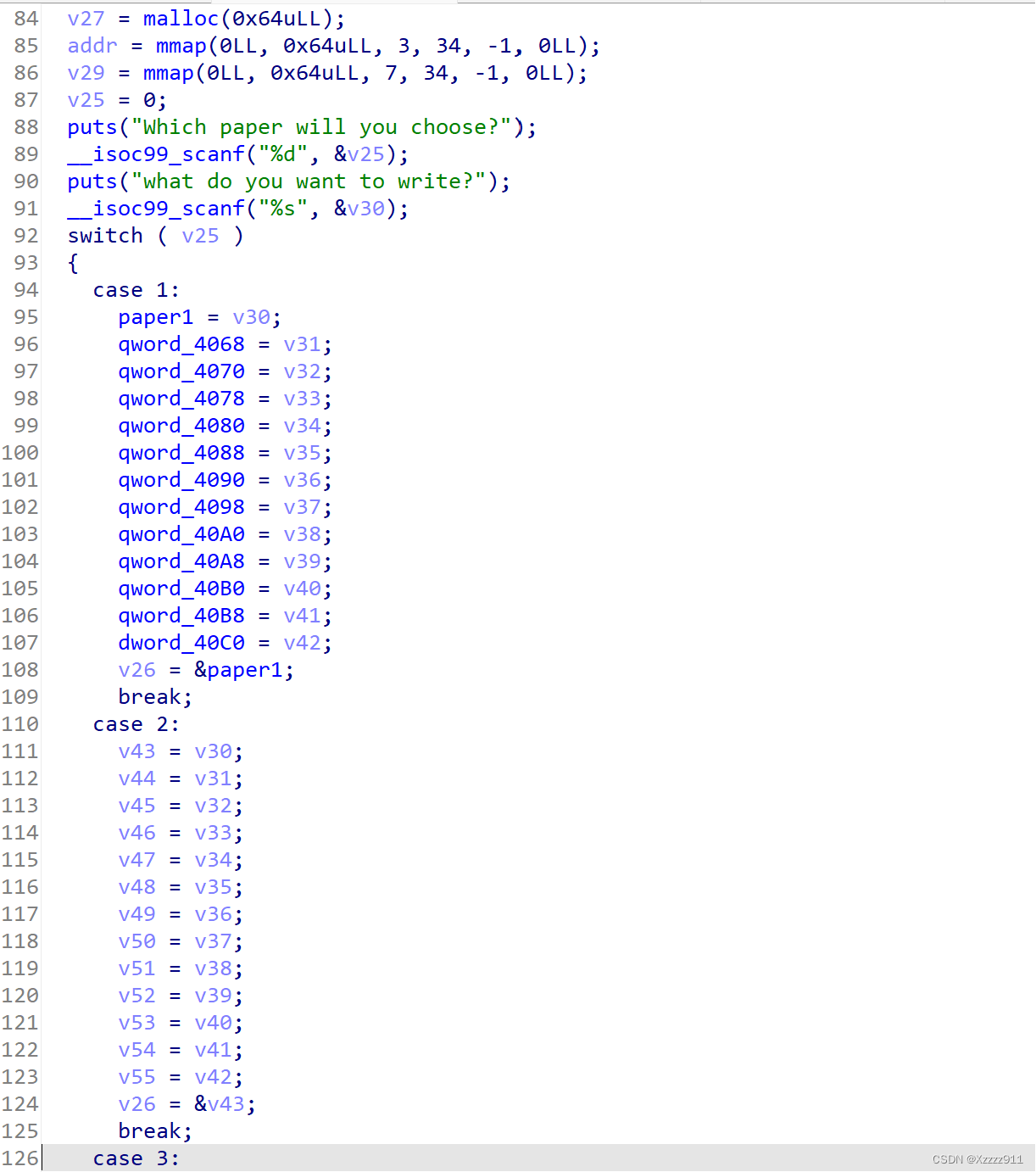This screenshot has width=1036, height=1172.
Task: Click the dword_40C0 variable on line 107
Action: click(181, 642)
